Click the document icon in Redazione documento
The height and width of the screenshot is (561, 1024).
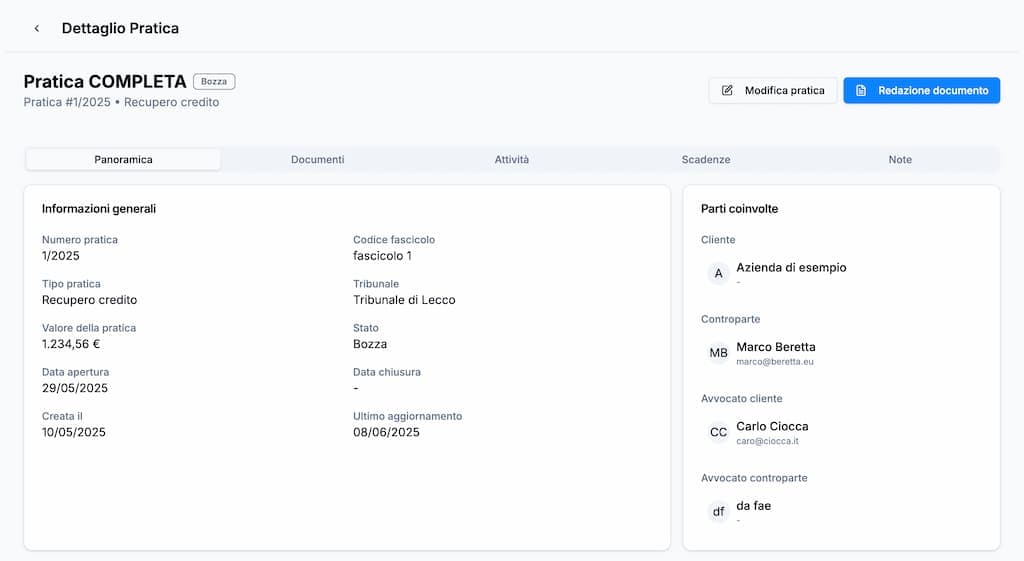pos(861,91)
